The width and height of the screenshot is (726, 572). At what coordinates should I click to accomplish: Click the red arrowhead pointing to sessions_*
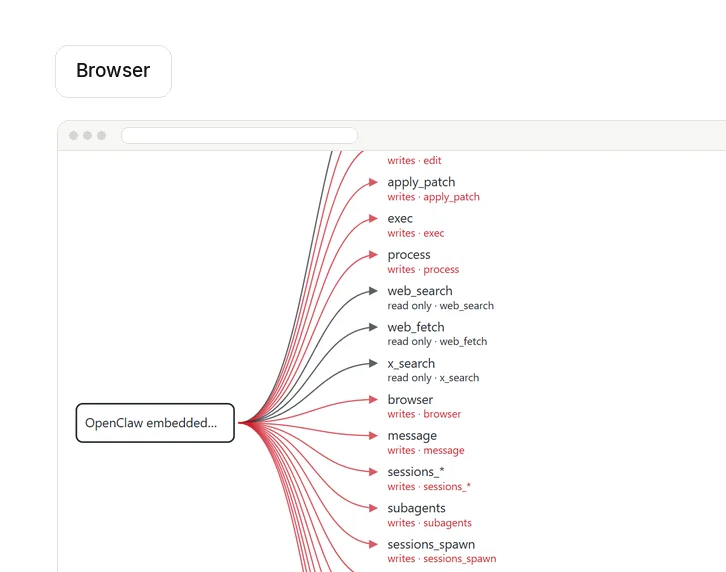373,472
